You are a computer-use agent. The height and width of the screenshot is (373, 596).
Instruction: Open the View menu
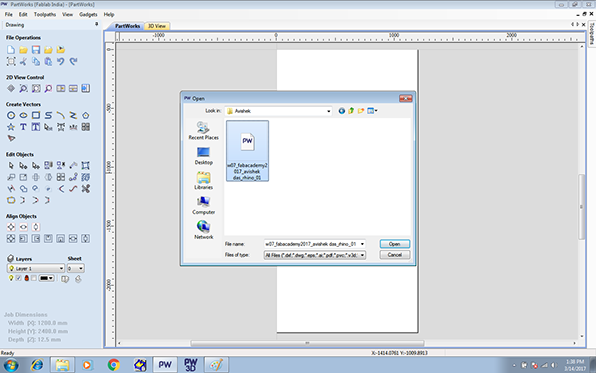(67, 14)
